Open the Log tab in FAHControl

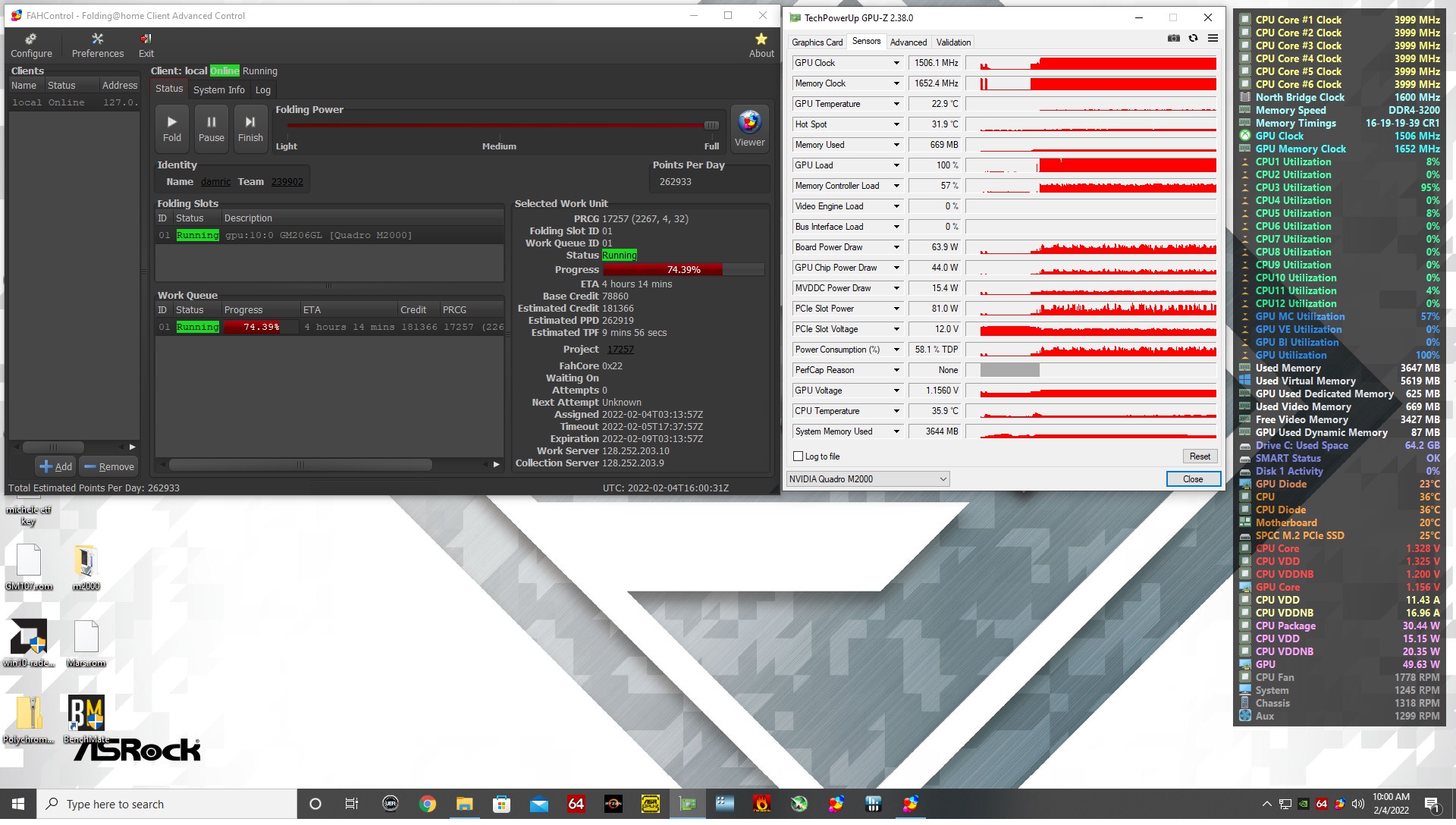pos(263,89)
